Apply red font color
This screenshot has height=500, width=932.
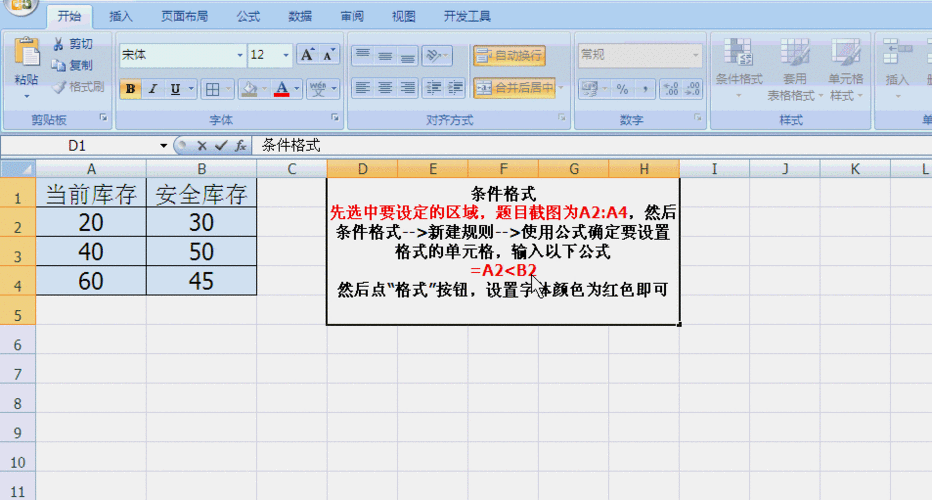(282, 89)
